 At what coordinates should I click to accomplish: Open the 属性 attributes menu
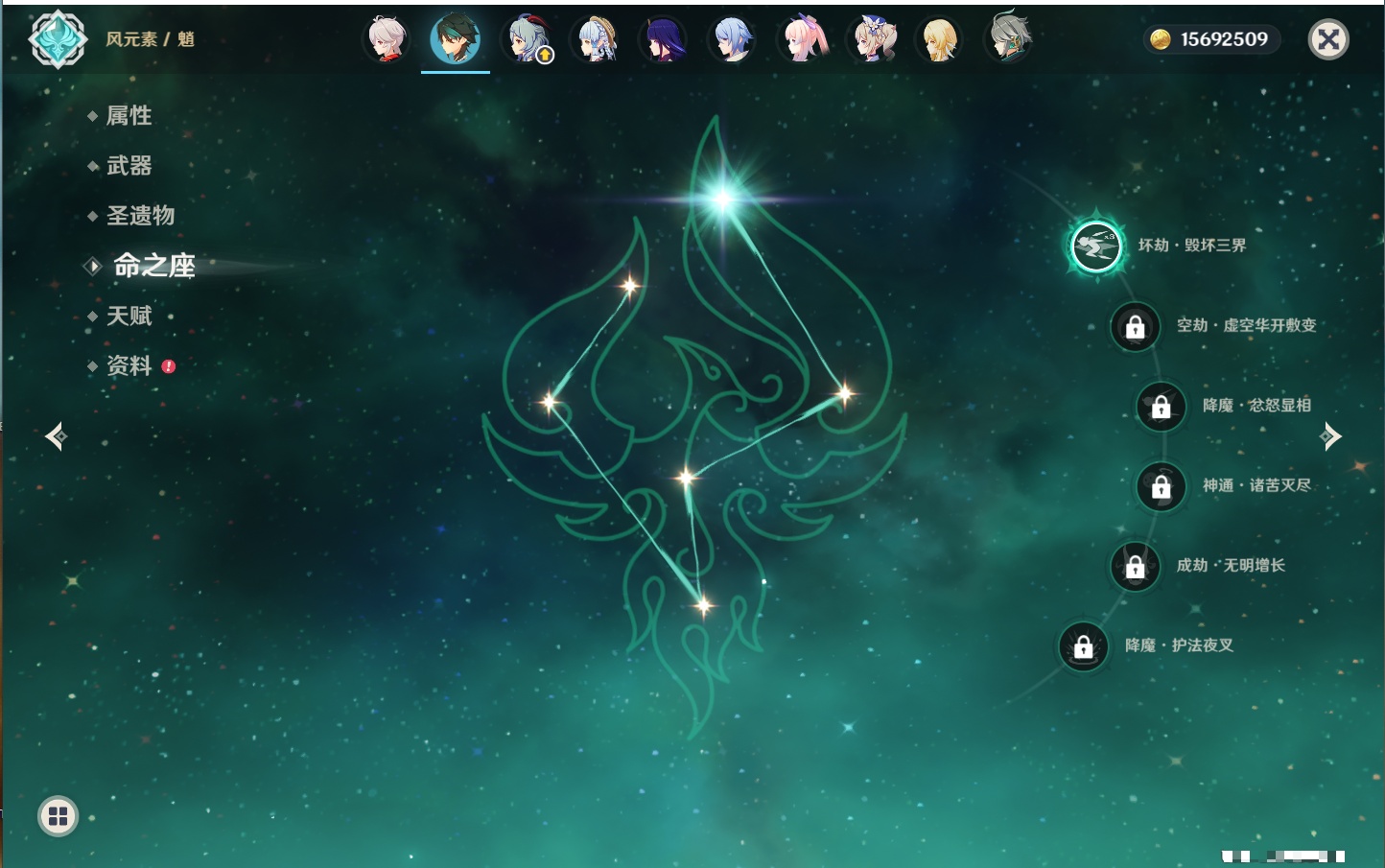tap(129, 116)
